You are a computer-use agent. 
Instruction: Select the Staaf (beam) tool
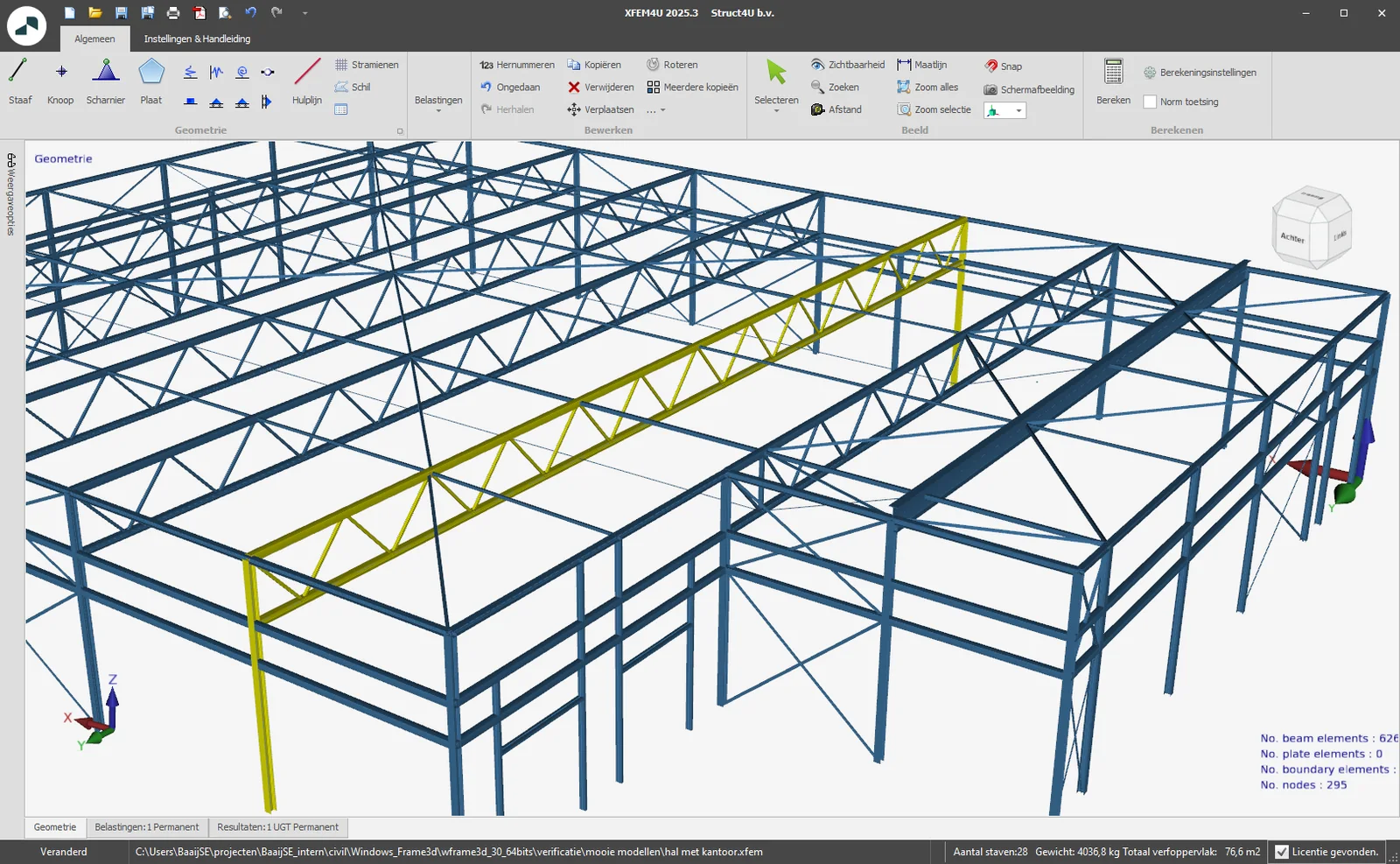(19, 81)
